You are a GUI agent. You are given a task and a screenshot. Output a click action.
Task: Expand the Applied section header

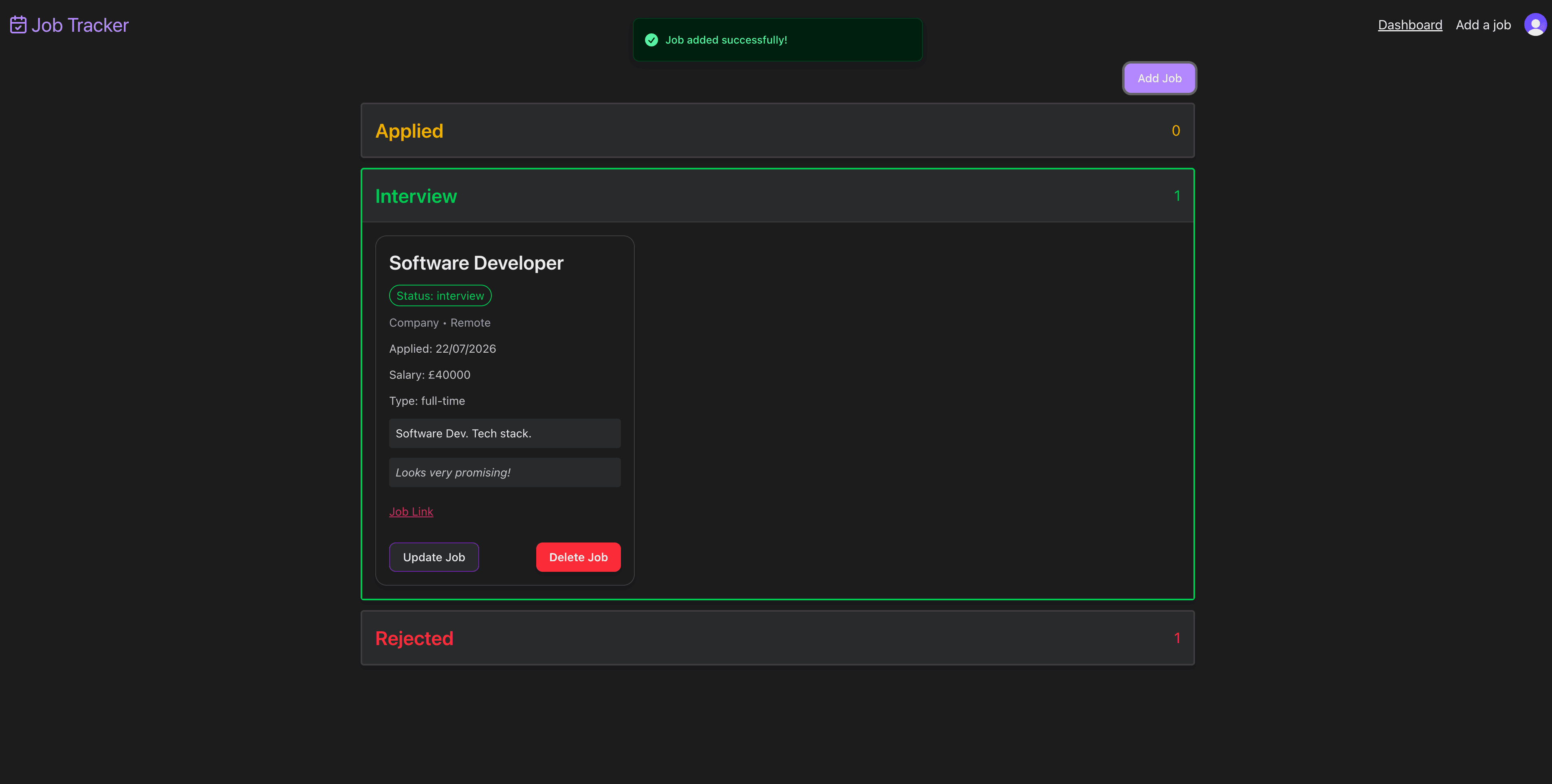coord(777,131)
